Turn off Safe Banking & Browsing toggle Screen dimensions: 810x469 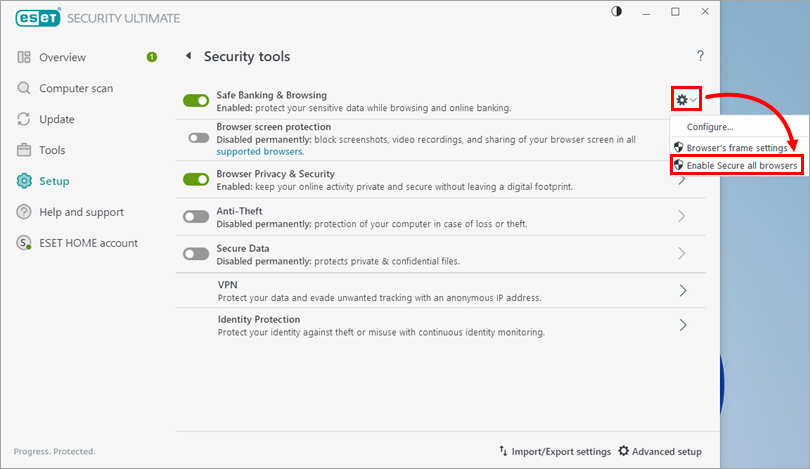(196, 101)
